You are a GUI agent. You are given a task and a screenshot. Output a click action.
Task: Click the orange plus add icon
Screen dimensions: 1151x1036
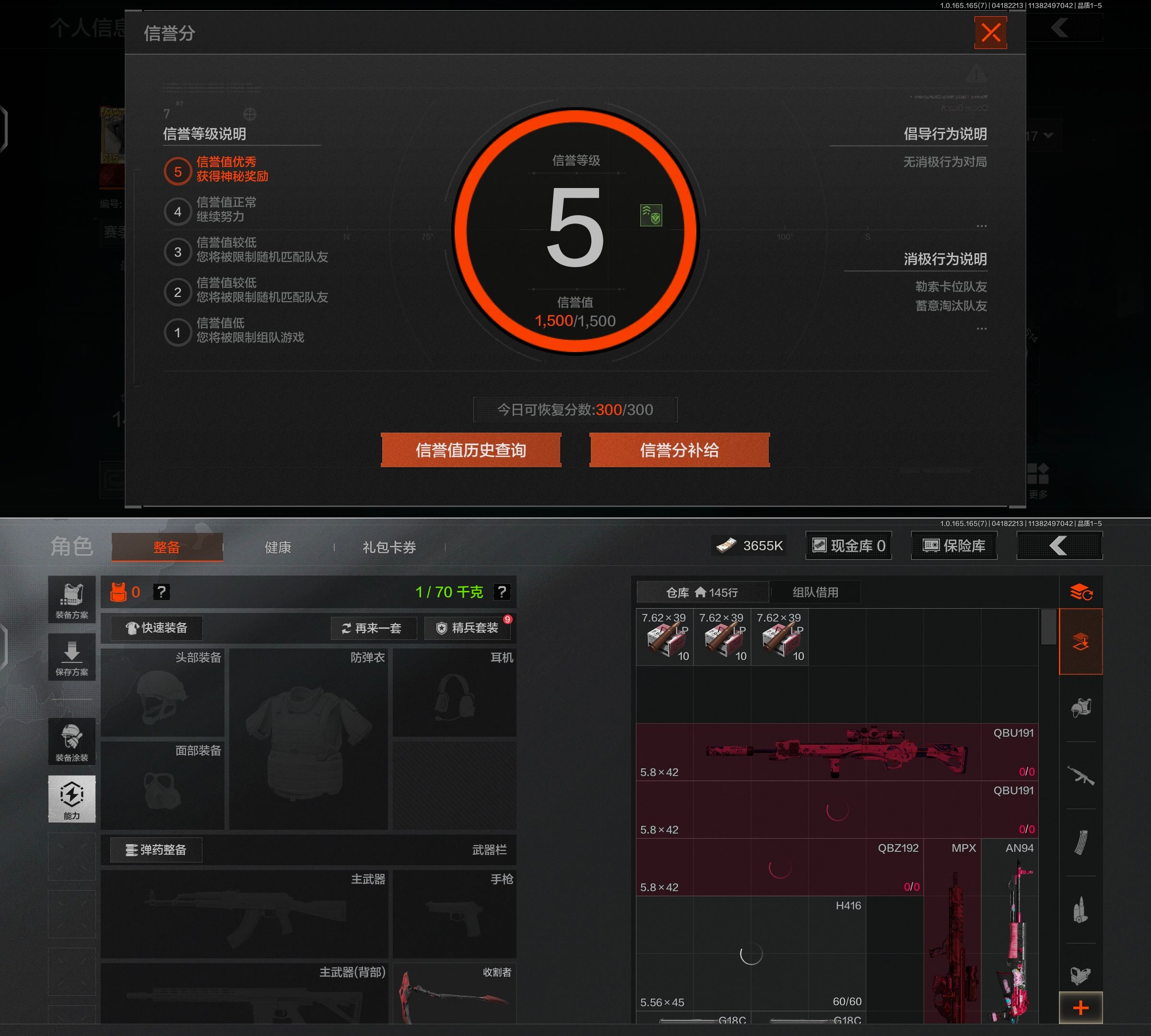[x=1081, y=1008]
